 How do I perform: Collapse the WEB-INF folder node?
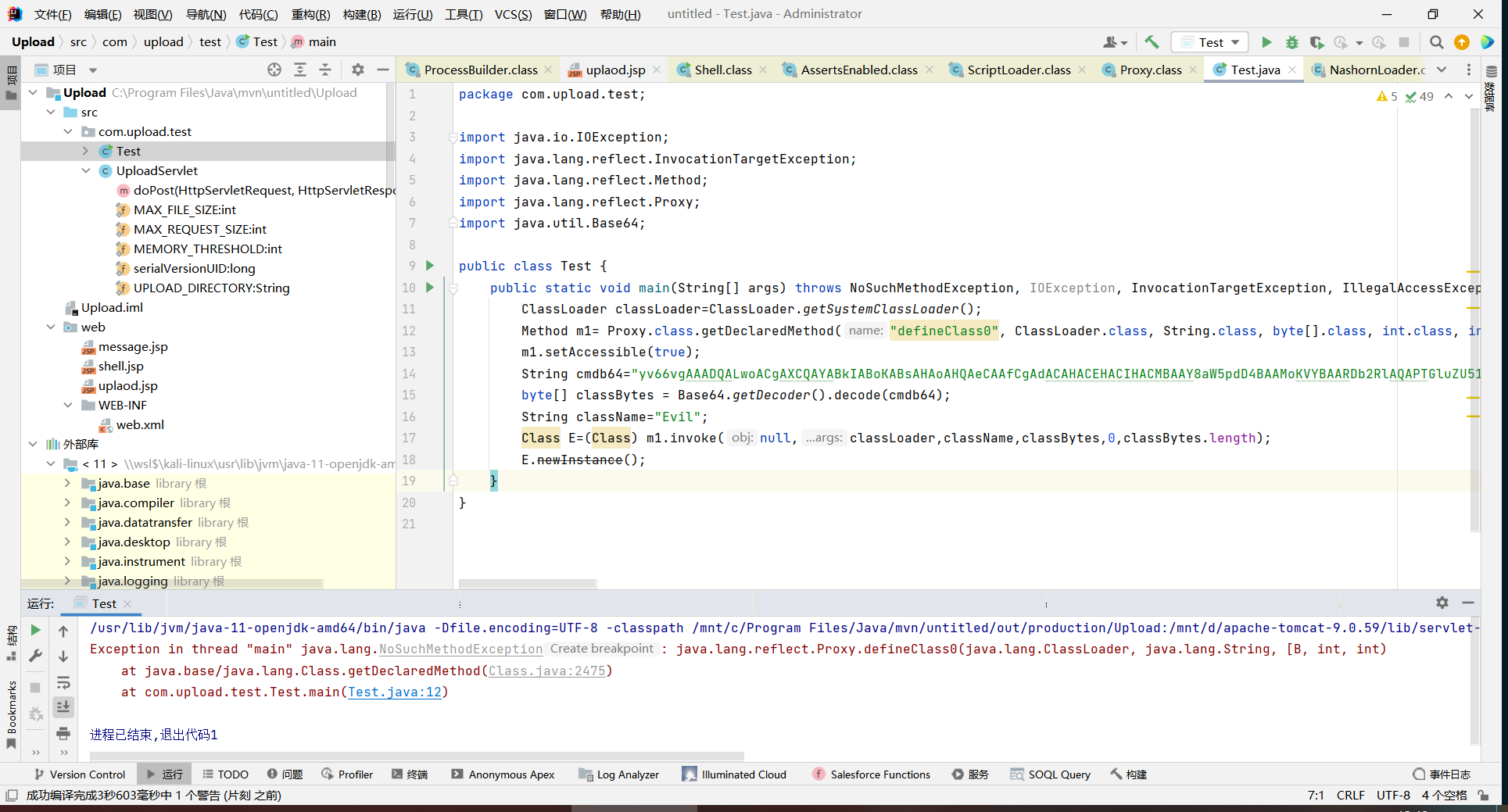68,405
